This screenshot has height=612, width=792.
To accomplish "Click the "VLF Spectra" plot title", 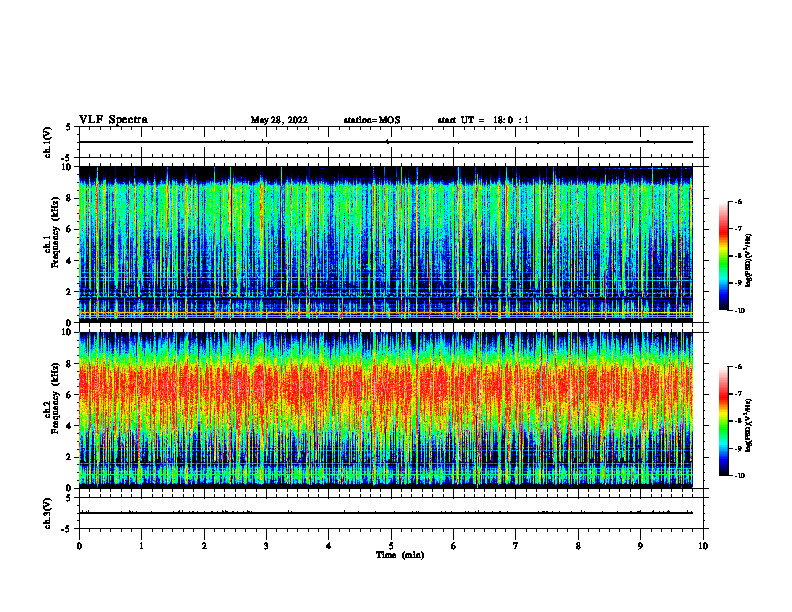I will (x=113, y=120).
